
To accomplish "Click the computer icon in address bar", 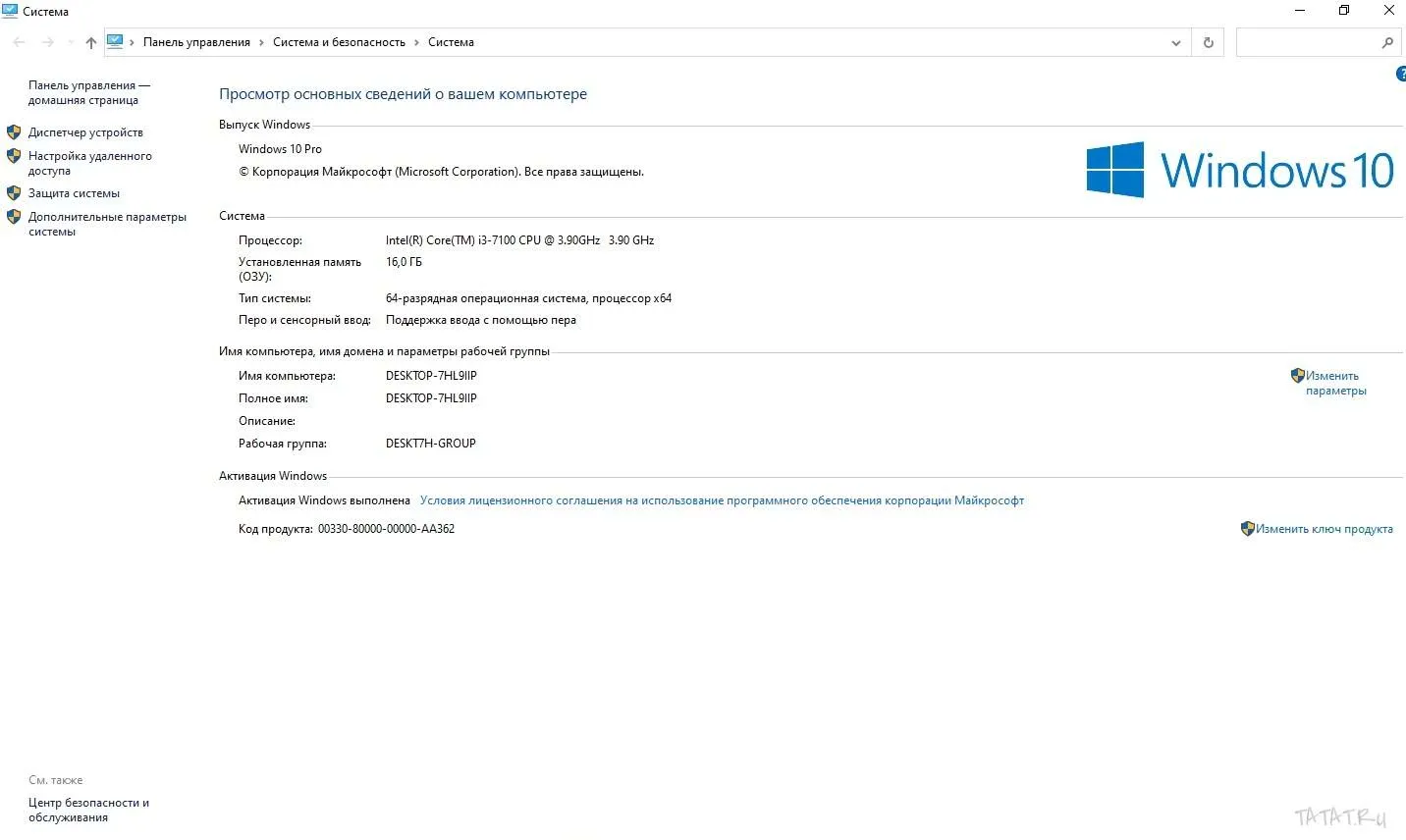I will pyautogui.click(x=115, y=41).
